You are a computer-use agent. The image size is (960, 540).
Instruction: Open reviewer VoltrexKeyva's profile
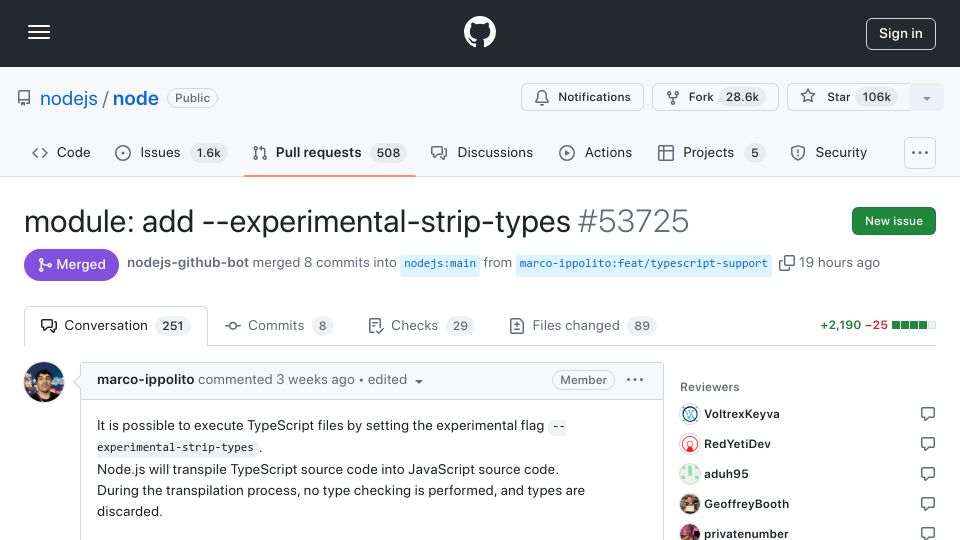point(741,414)
